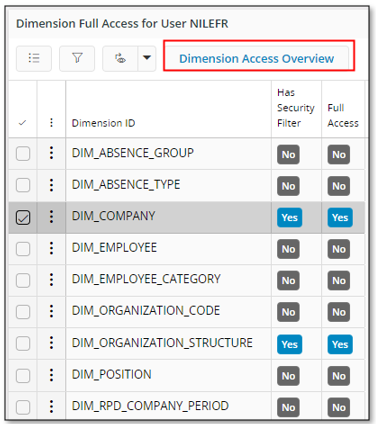Click the filter funnel icon
376x424 pixels.
77,59
